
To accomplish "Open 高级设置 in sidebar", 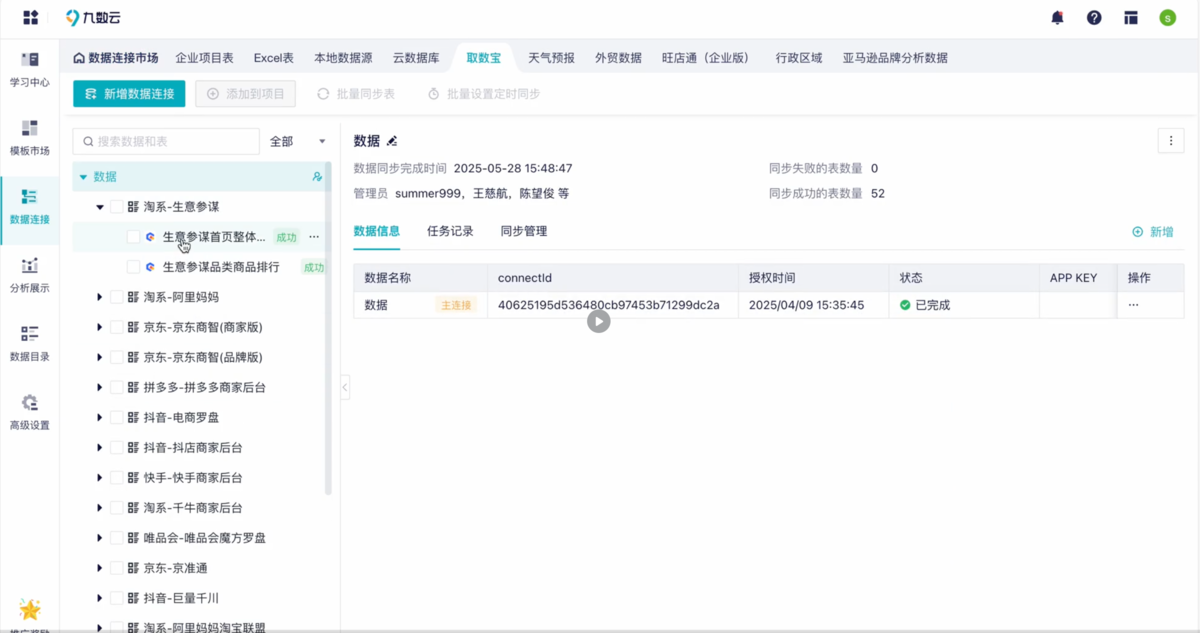I will coord(30,411).
